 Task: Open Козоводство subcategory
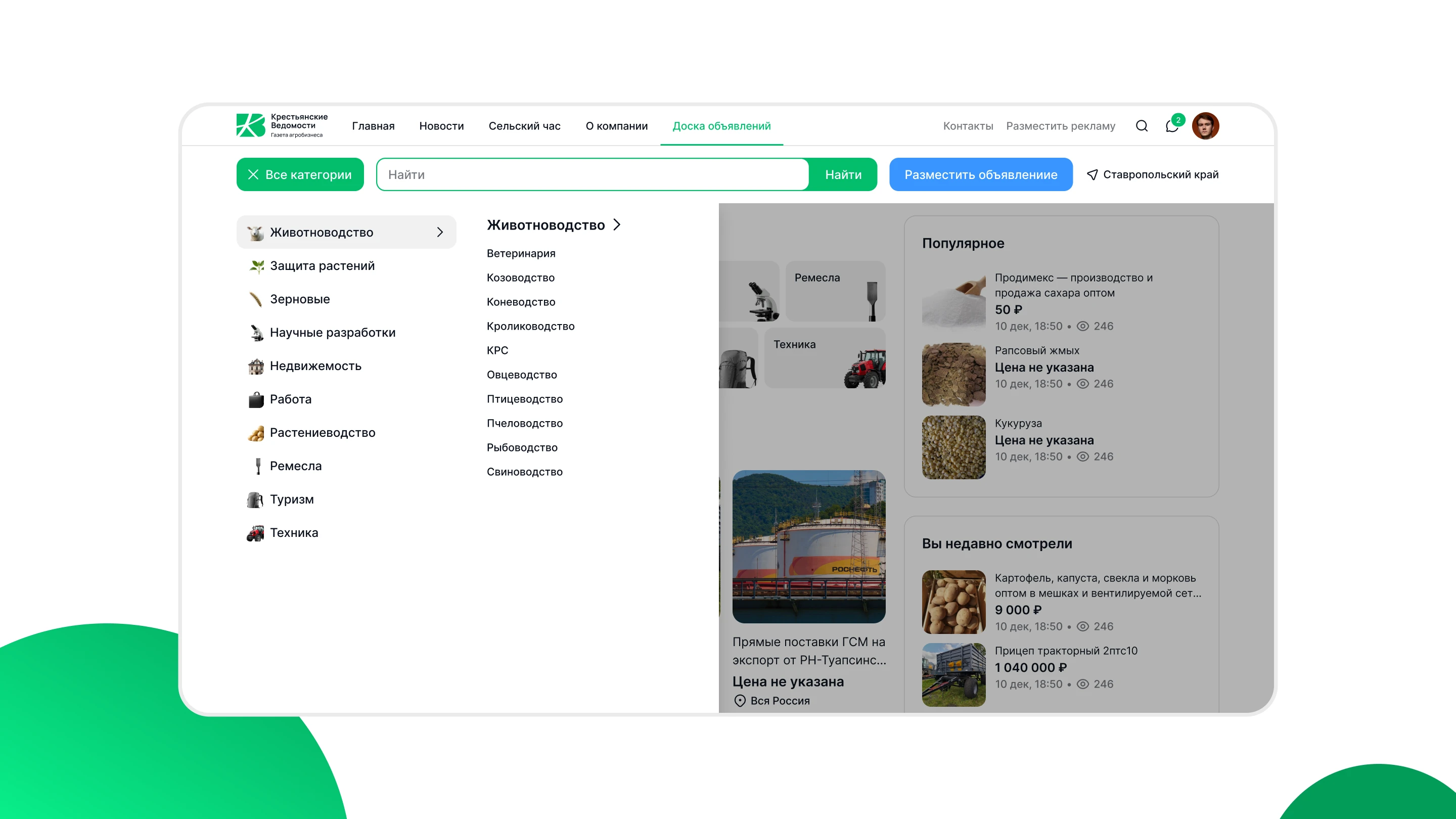click(x=521, y=278)
